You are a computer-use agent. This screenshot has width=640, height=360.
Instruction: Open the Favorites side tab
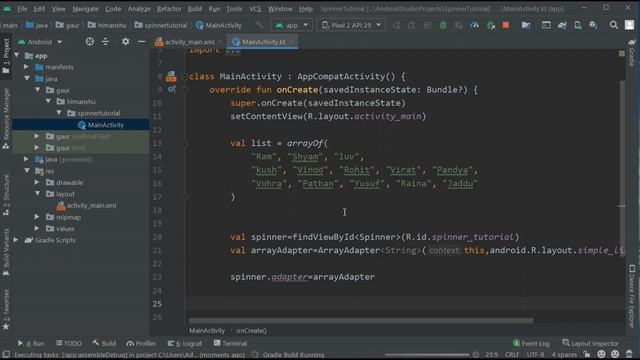[6, 309]
